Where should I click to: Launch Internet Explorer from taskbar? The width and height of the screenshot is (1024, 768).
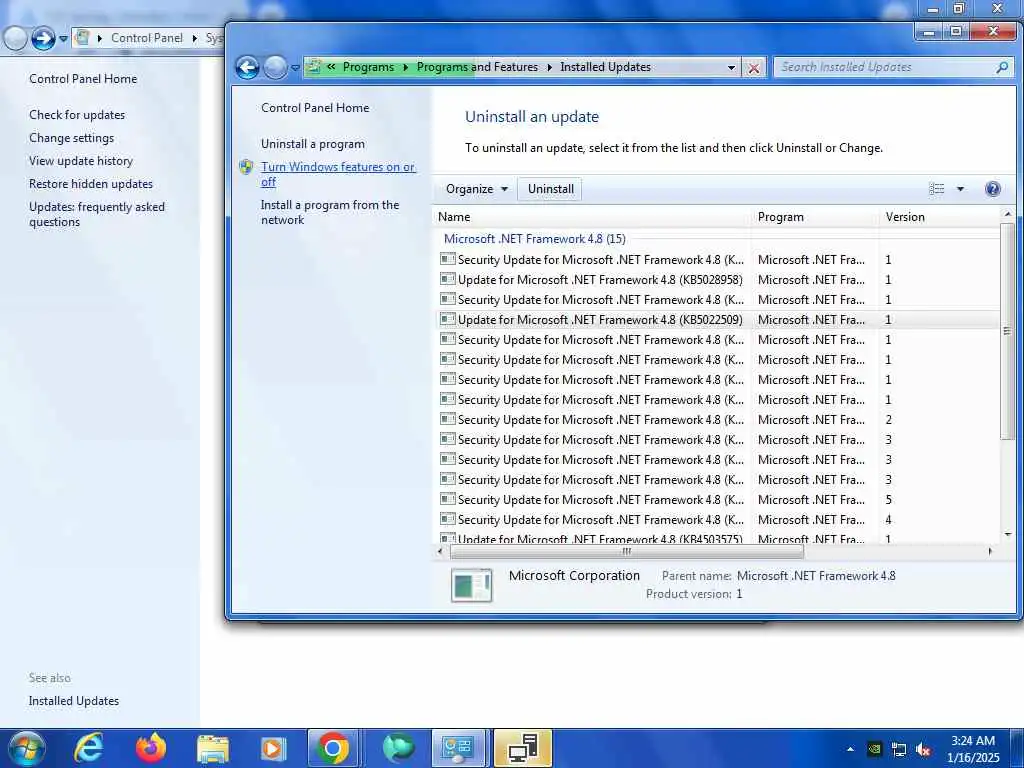[x=89, y=748]
